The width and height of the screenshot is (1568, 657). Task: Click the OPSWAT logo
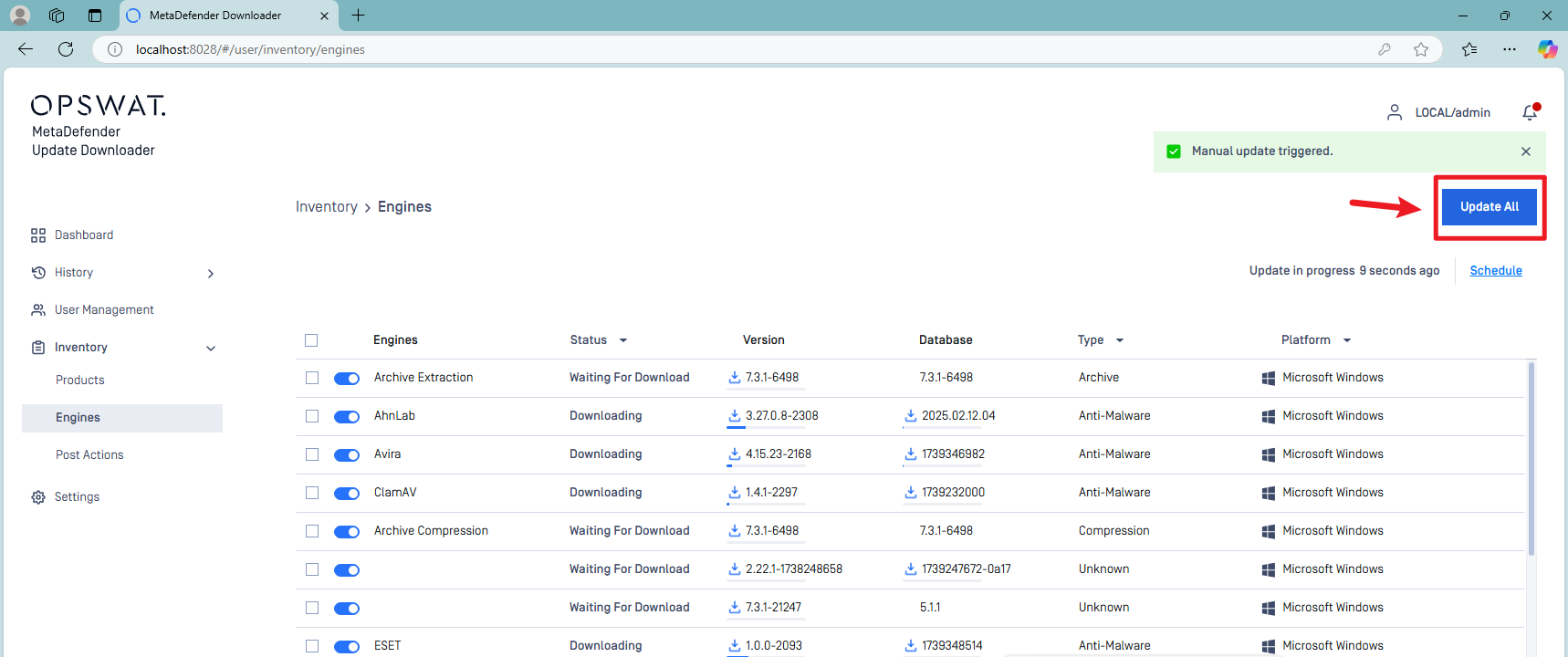99,106
